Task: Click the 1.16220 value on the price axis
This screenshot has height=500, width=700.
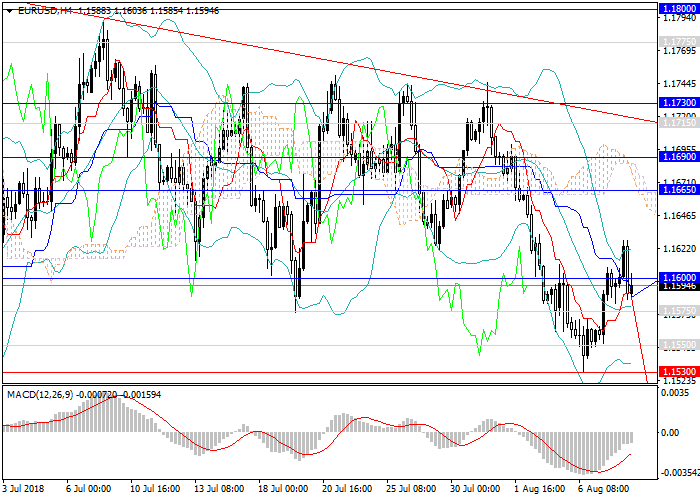Action: point(680,249)
